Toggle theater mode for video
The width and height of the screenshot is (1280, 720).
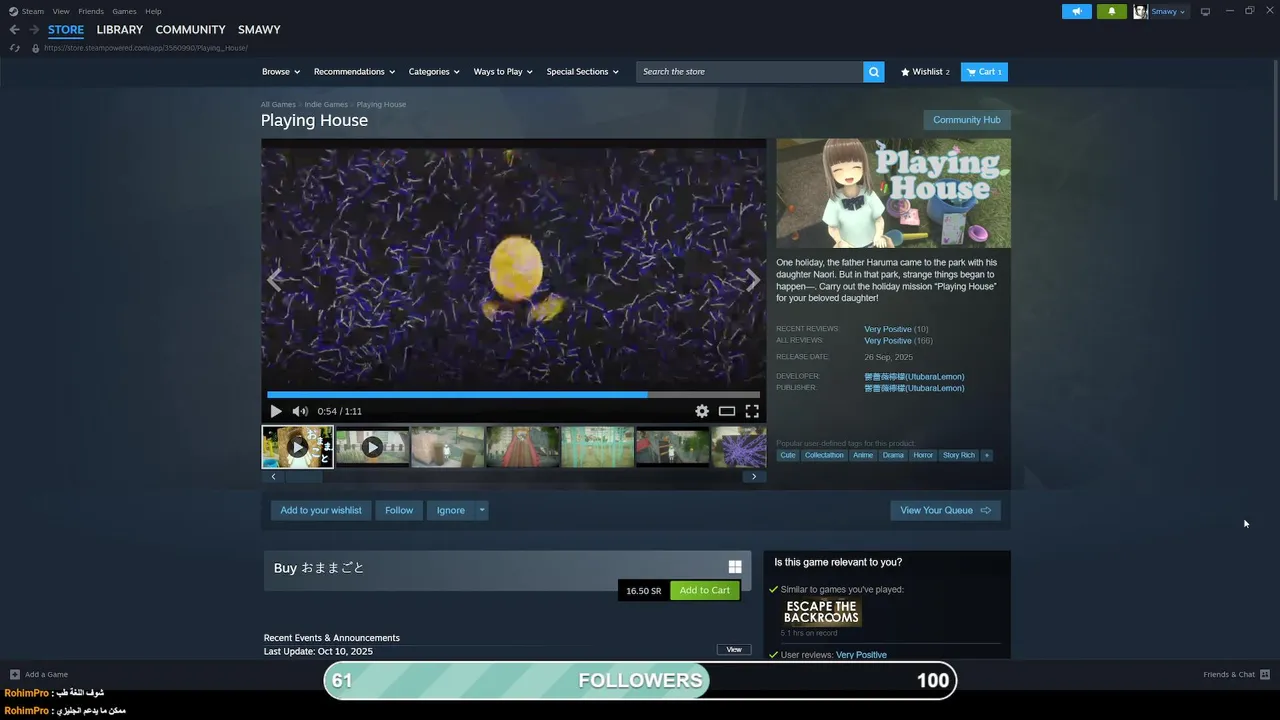tap(727, 411)
